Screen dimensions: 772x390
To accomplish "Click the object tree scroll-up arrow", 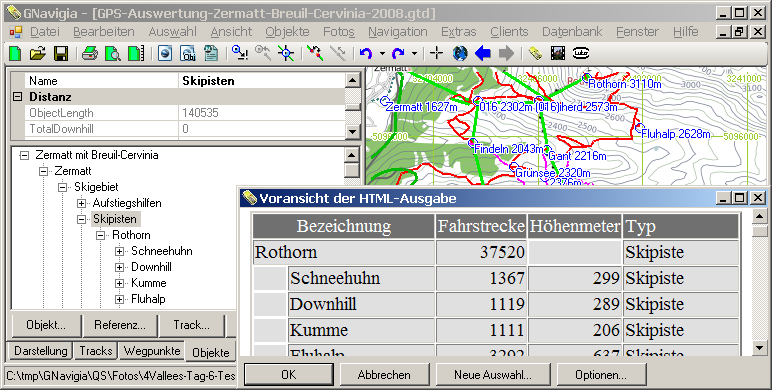I will (352, 155).
